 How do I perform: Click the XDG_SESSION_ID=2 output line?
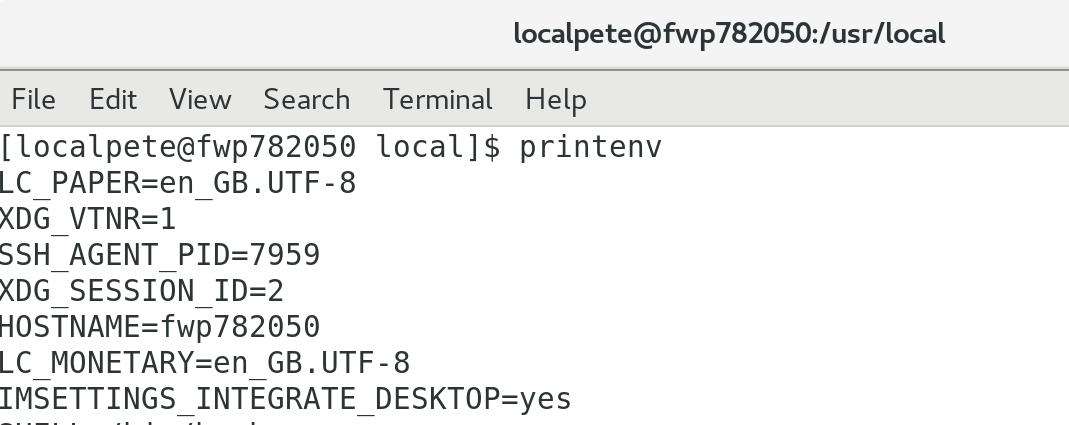[x=141, y=291]
